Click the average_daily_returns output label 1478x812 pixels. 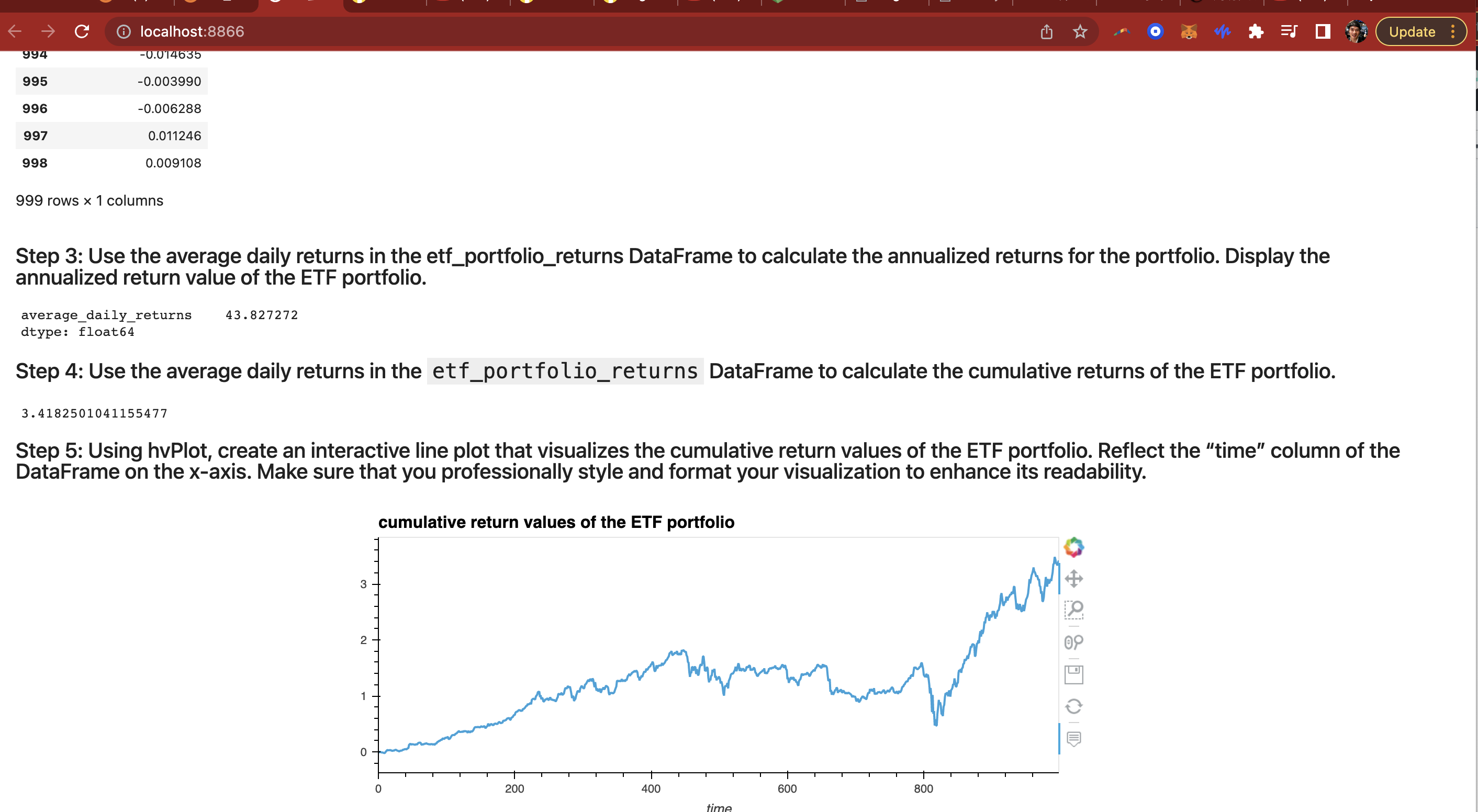pos(106,315)
